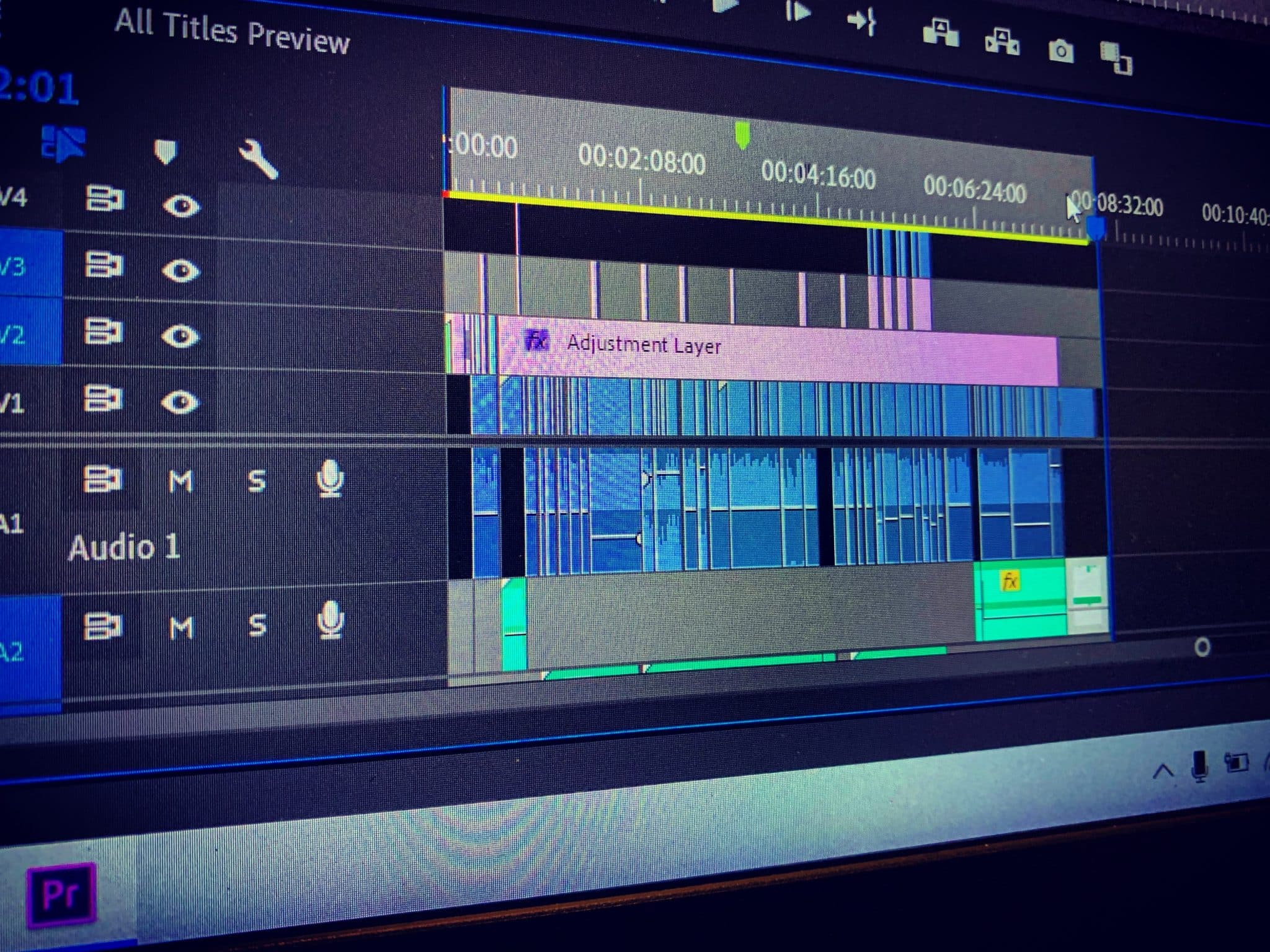Screen dimensions: 1270x952
Task: Toggle Linked Selection icon in timeline
Action: 63,143
